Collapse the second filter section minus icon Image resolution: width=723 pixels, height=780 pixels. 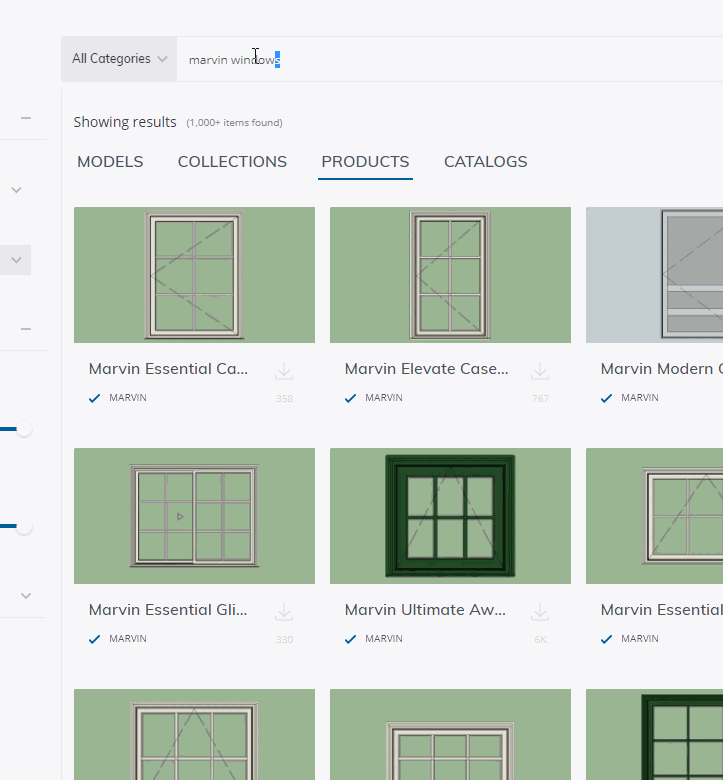tap(26, 329)
